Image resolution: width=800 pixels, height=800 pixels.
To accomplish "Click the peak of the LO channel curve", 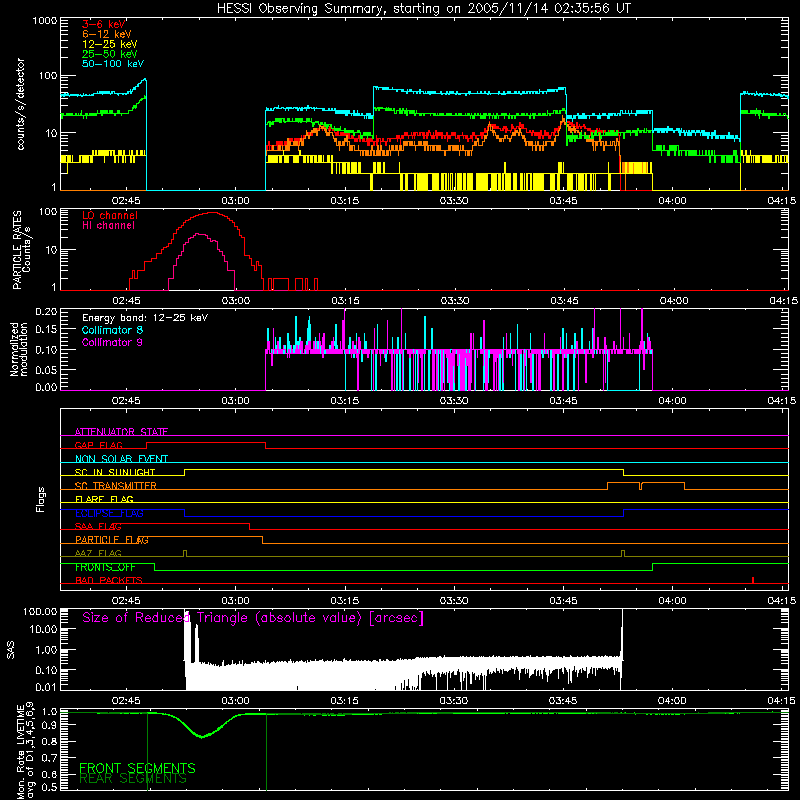I will (212, 213).
